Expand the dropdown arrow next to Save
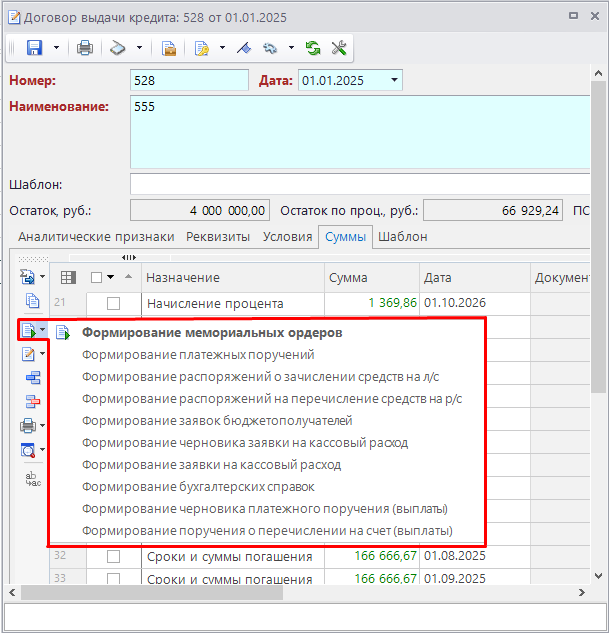 [x=56, y=47]
